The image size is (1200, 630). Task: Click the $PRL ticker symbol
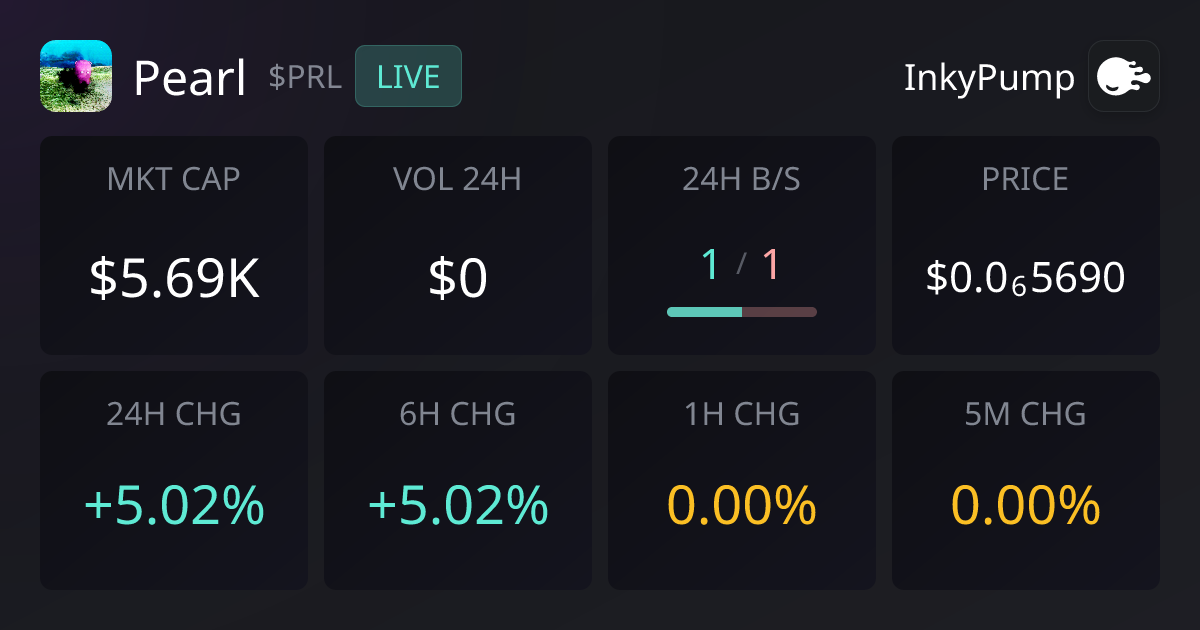click(305, 77)
